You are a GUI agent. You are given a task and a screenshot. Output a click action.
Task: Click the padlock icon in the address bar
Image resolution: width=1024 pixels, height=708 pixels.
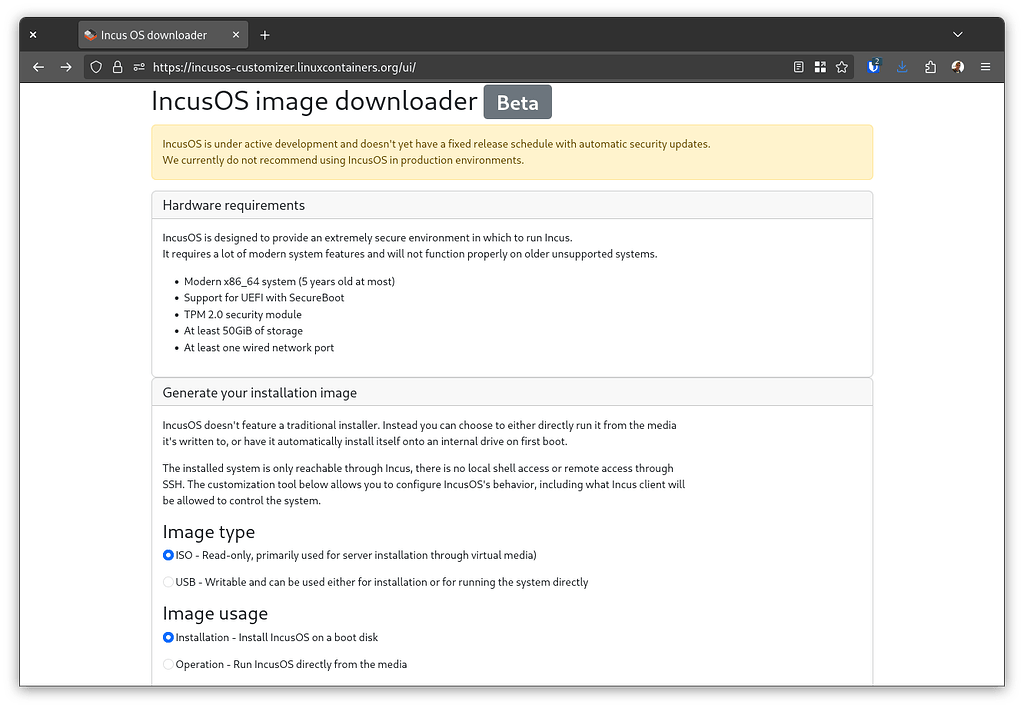click(x=118, y=67)
